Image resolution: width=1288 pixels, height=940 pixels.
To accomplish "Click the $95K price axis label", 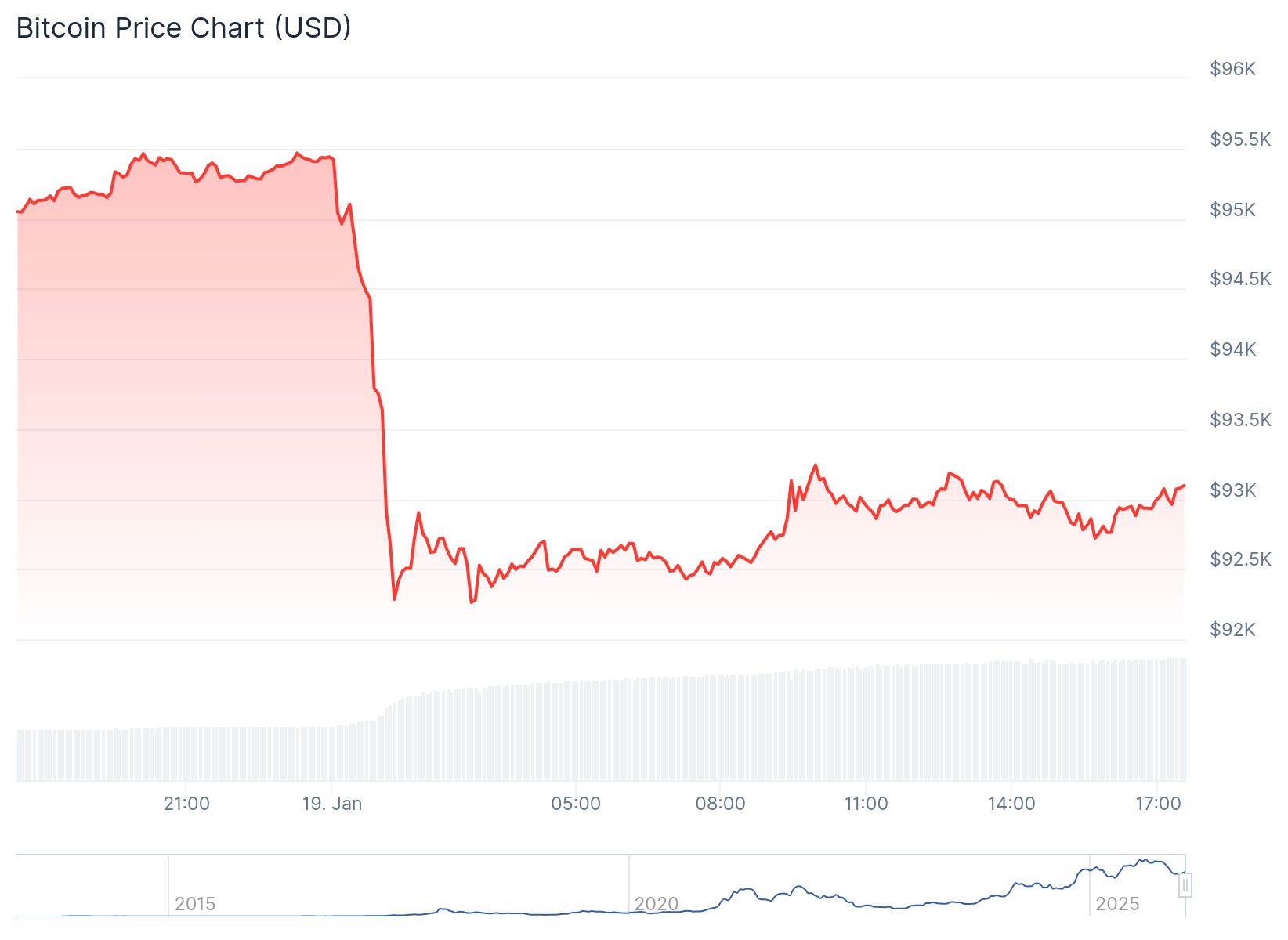I will tap(1232, 210).
